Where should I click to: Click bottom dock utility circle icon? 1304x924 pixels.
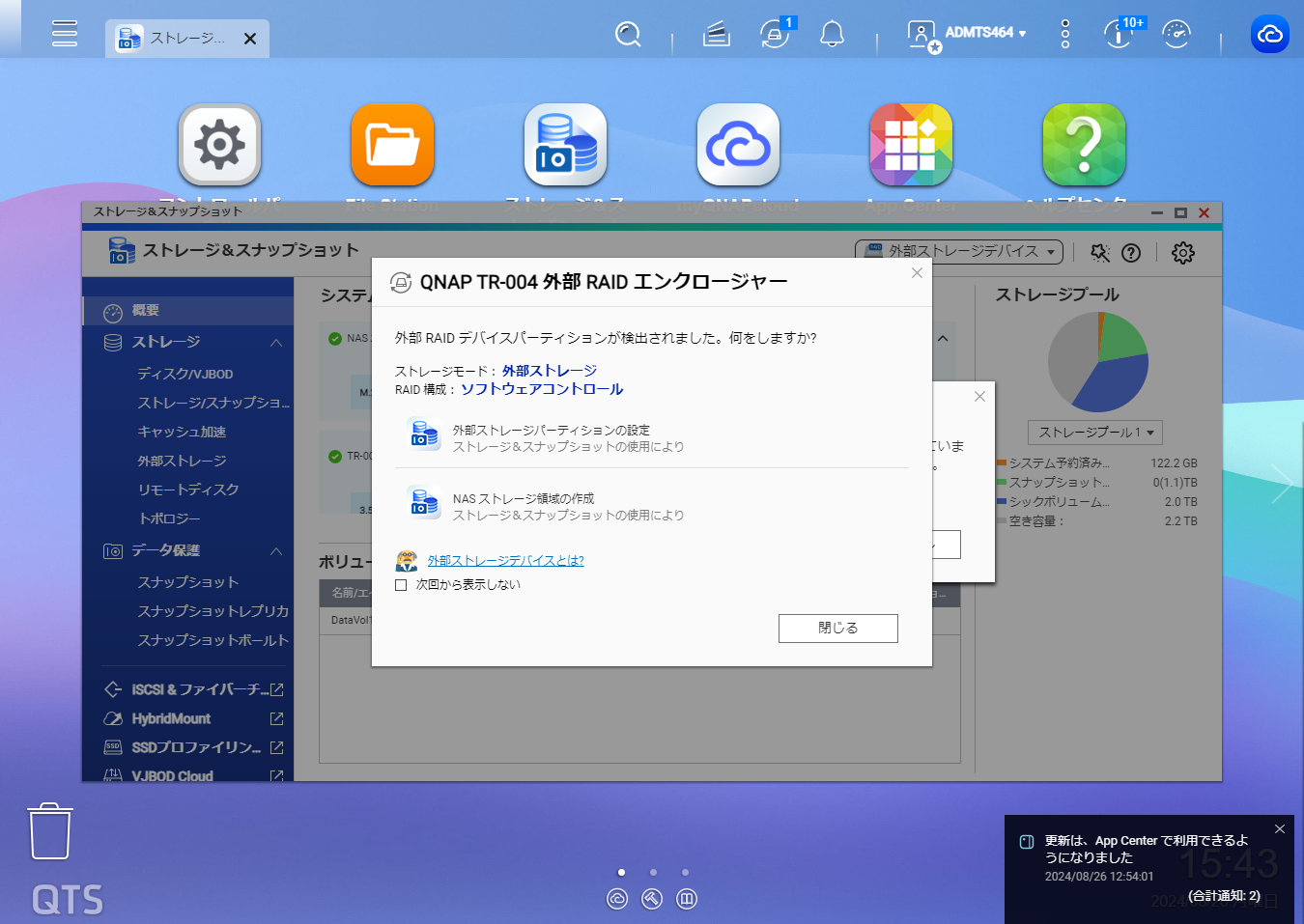652,899
